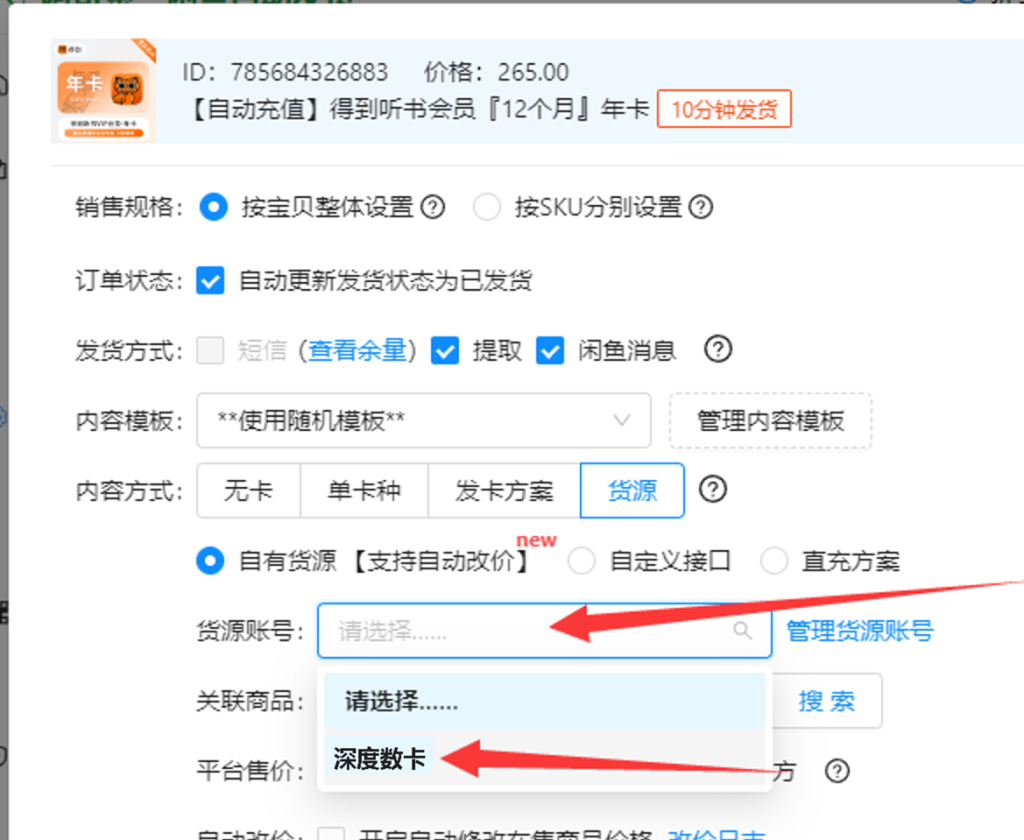This screenshot has height=840, width=1024.
Task: Uncheck 自动更新发货状态为已发货 checkbox
Action: 210,281
